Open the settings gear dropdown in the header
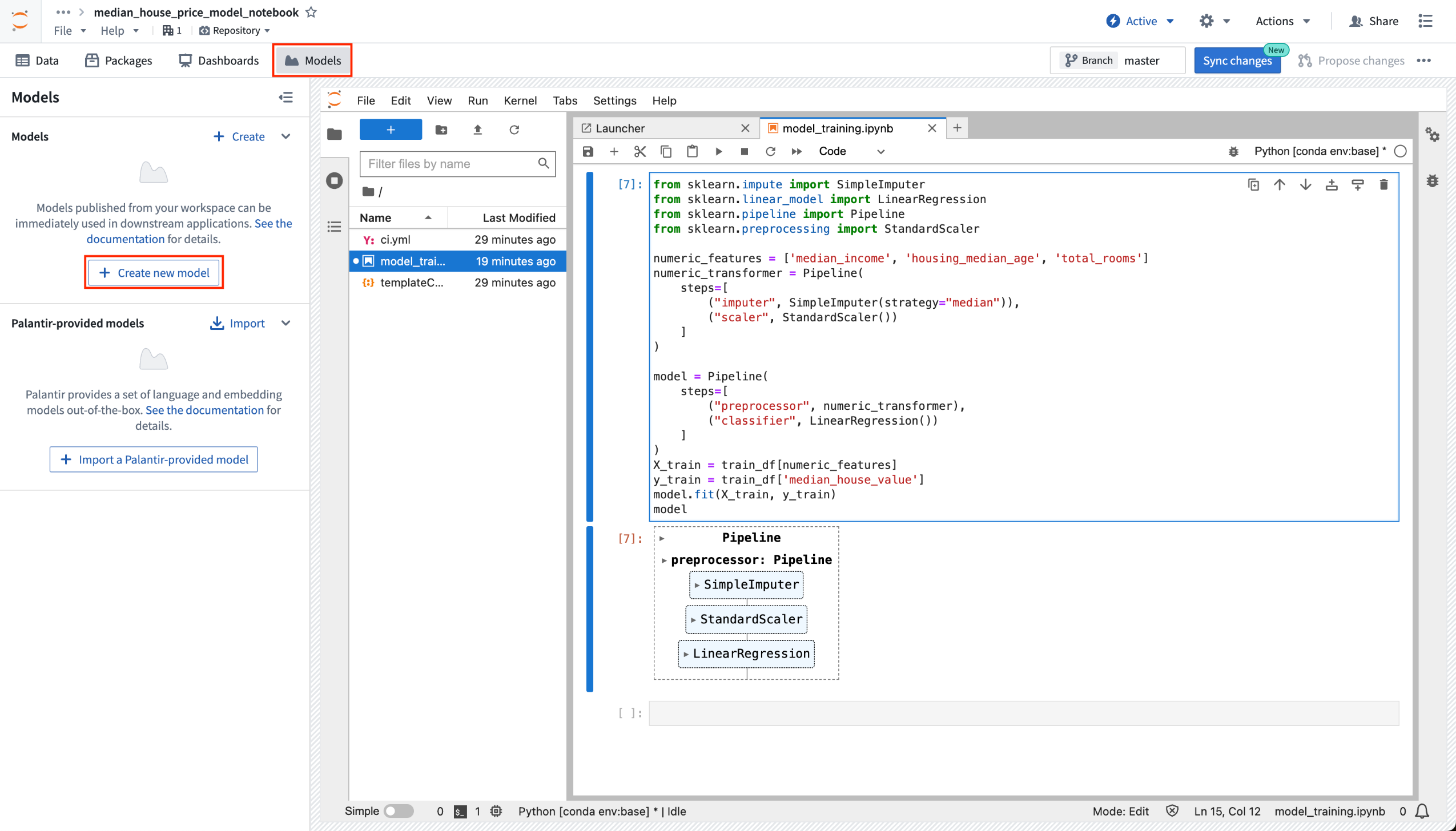This screenshot has height=831, width=1456. (x=1214, y=21)
